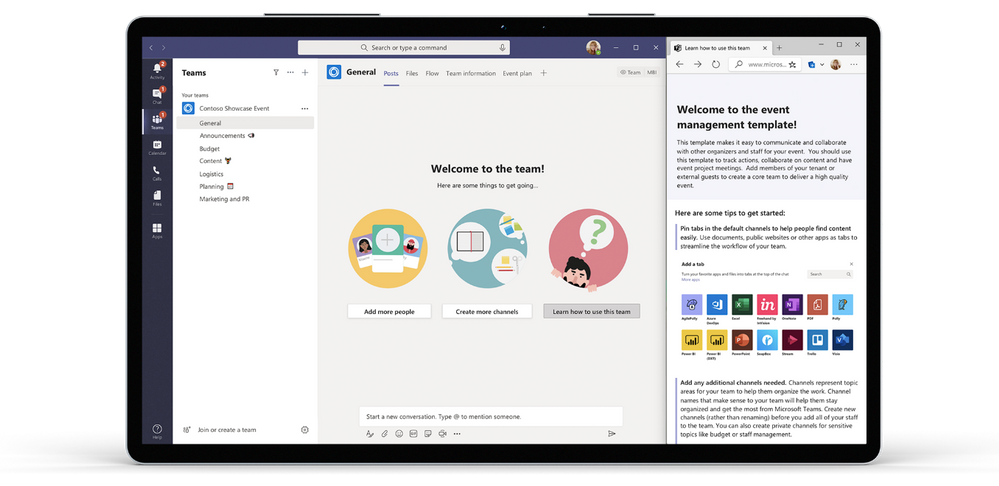Screen dimensions: 999x486
Task: Go back with the Teams back arrow
Action: pos(151,48)
